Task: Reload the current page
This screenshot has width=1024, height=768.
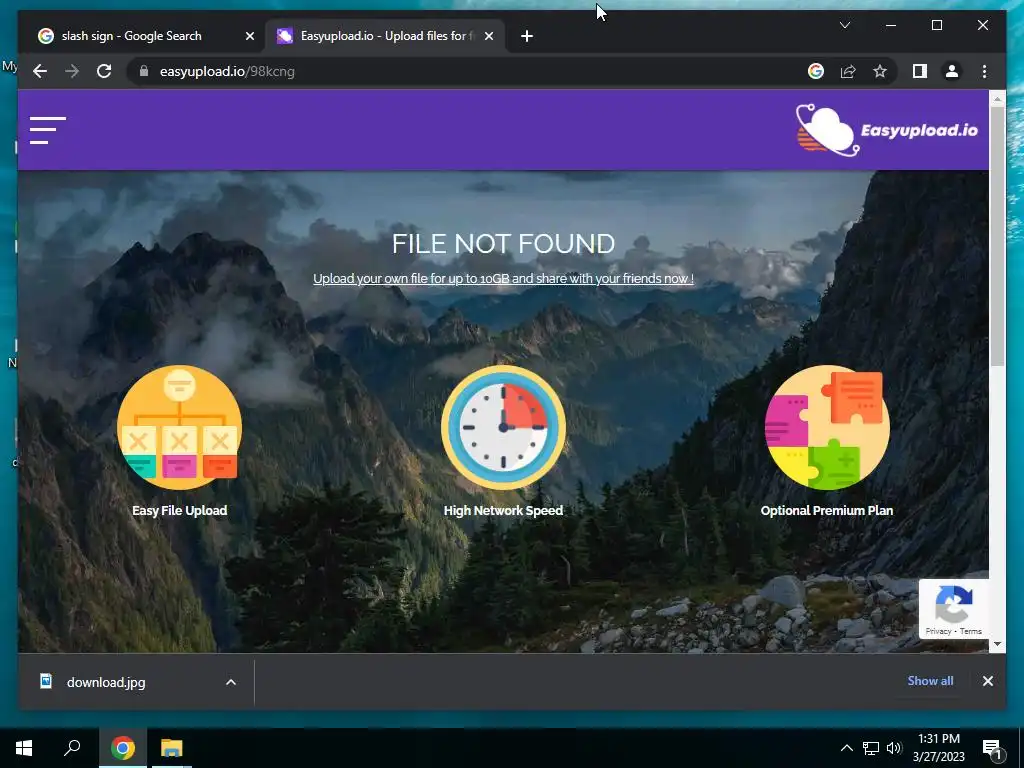Action: coord(104,71)
